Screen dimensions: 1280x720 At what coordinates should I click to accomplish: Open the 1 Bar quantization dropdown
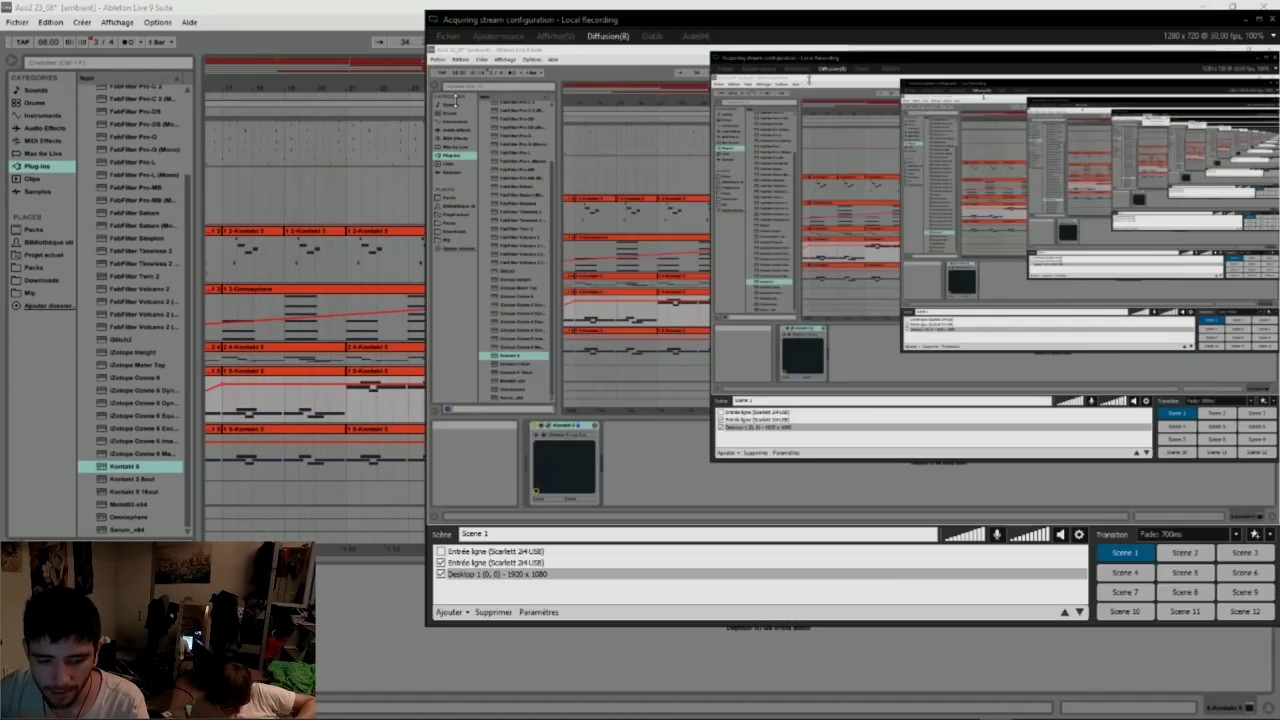coord(160,42)
